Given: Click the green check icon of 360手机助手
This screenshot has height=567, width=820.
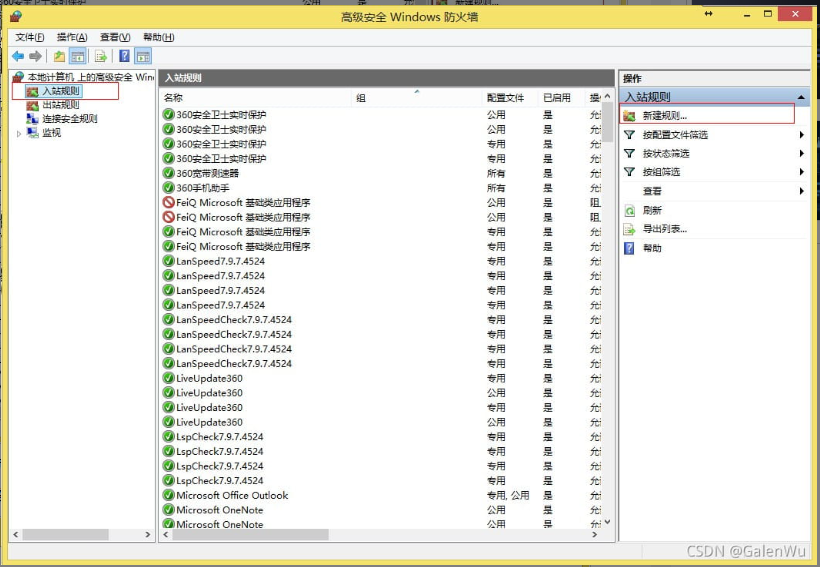Looking at the screenshot, I should [168, 187].
